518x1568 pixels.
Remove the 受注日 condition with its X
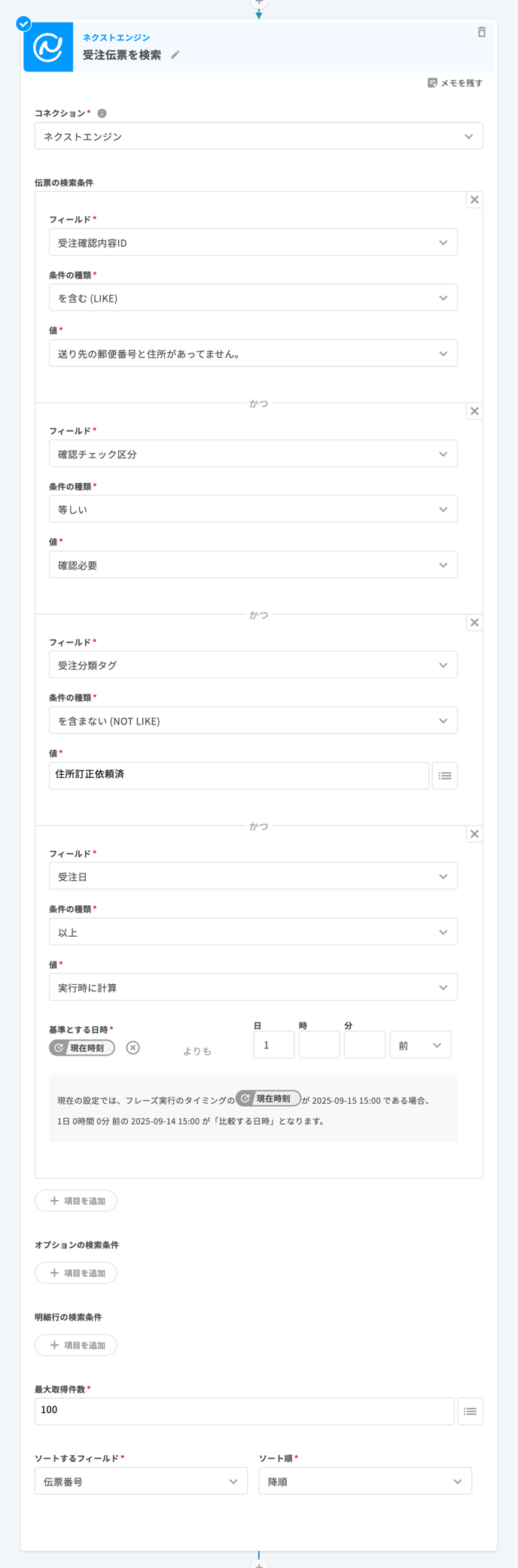475,834
